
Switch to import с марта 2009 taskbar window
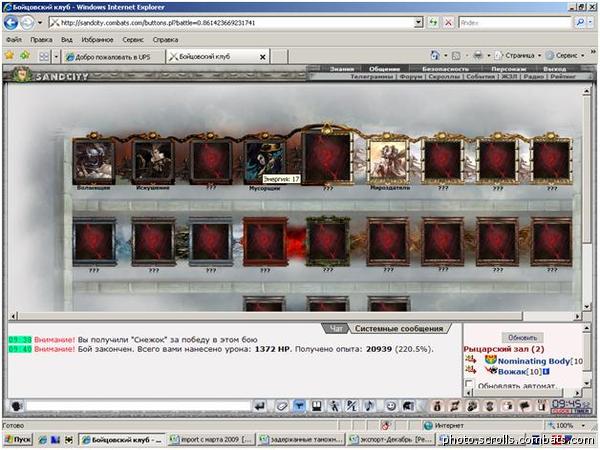(211, 439)
